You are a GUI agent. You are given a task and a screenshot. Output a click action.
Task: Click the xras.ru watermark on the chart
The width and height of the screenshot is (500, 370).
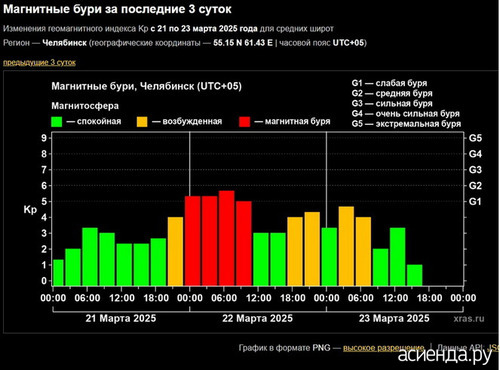[469, 319]
